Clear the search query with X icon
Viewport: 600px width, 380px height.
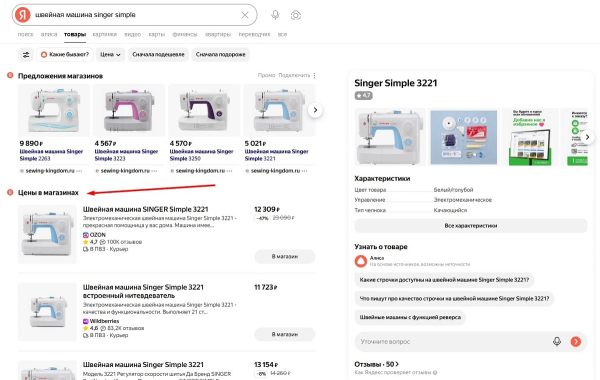[x=245, y=15]
